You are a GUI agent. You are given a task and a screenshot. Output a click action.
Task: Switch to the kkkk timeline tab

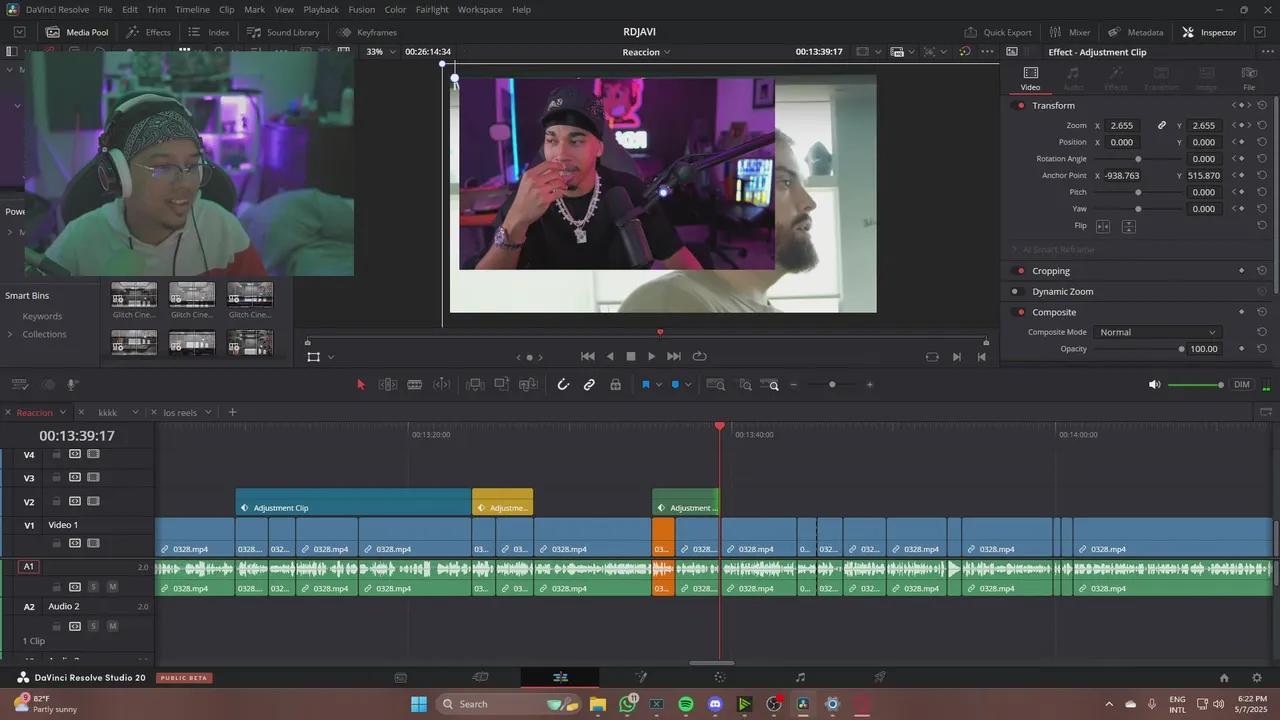tap(108, 412)
